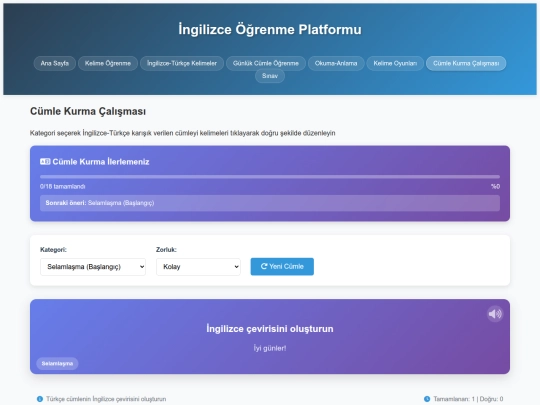Click the Selamlaşma category tag

57,363
